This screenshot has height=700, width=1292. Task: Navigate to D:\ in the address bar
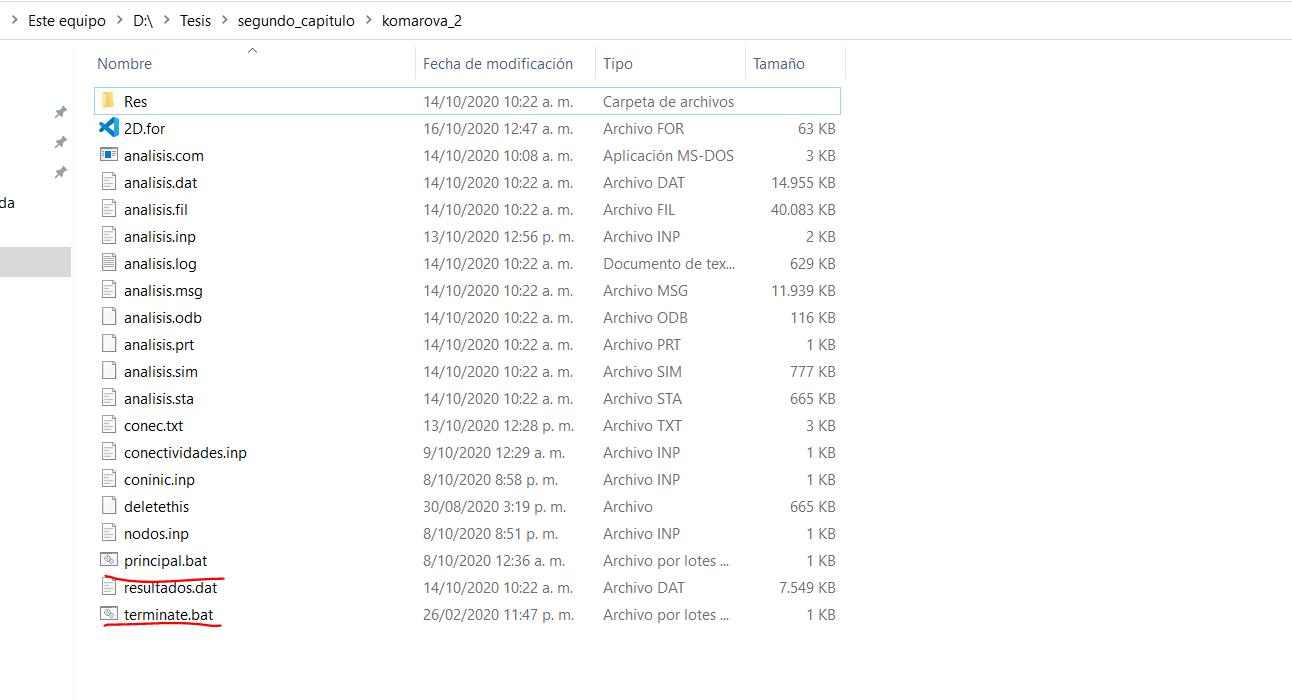[x=146, y=21]
